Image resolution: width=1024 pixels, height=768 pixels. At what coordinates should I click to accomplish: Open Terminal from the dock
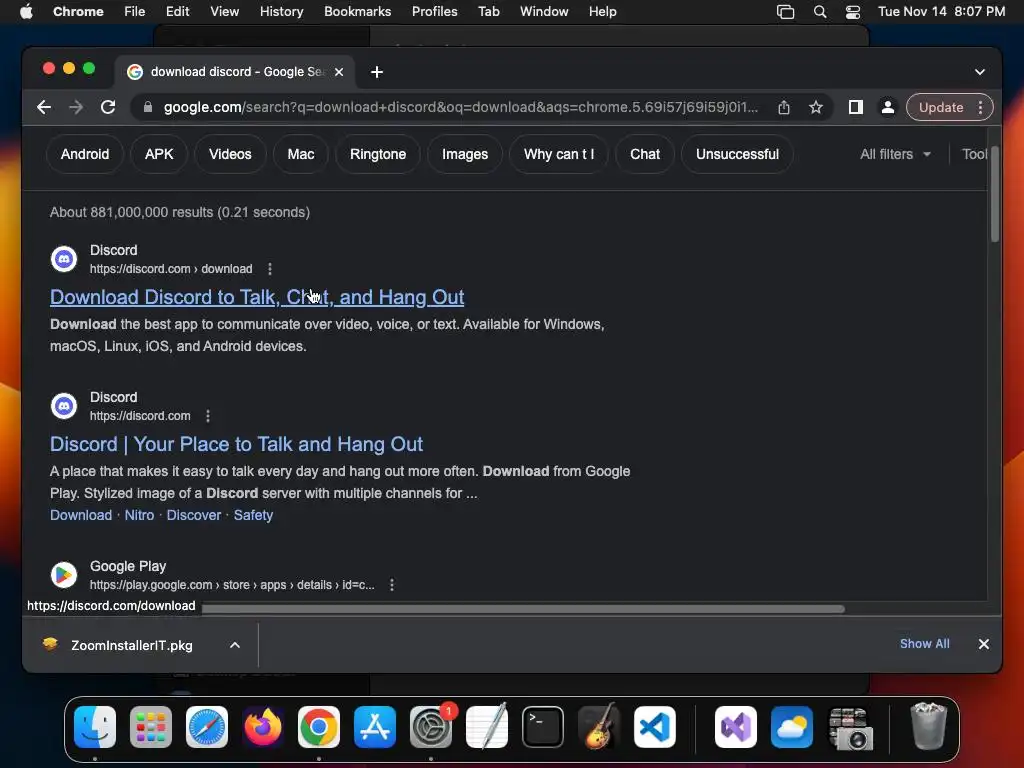543,727
